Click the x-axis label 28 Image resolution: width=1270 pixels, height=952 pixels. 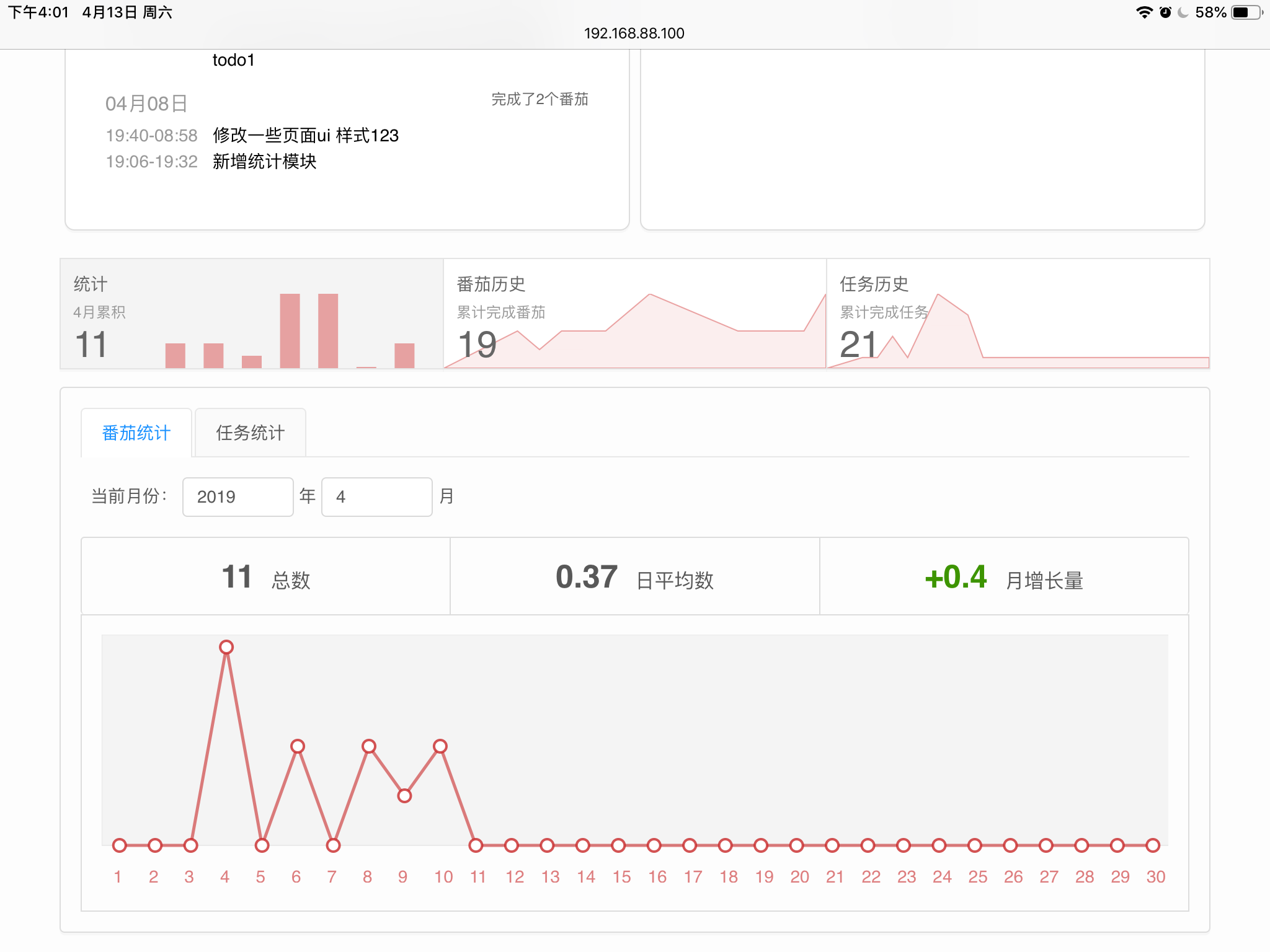pos(1085,877)
